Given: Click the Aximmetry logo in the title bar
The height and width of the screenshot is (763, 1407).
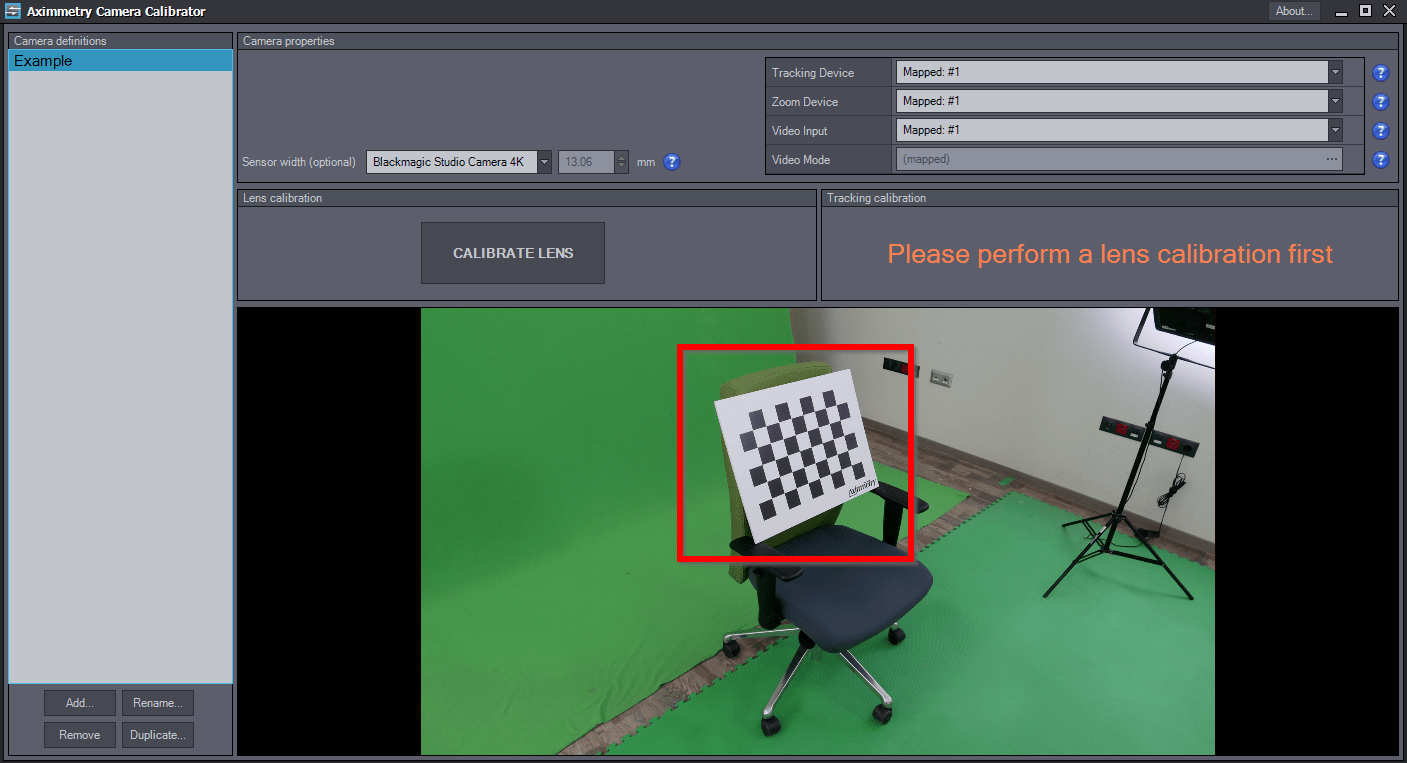Looking at the screenshot, I should click(x=12, y=11).
